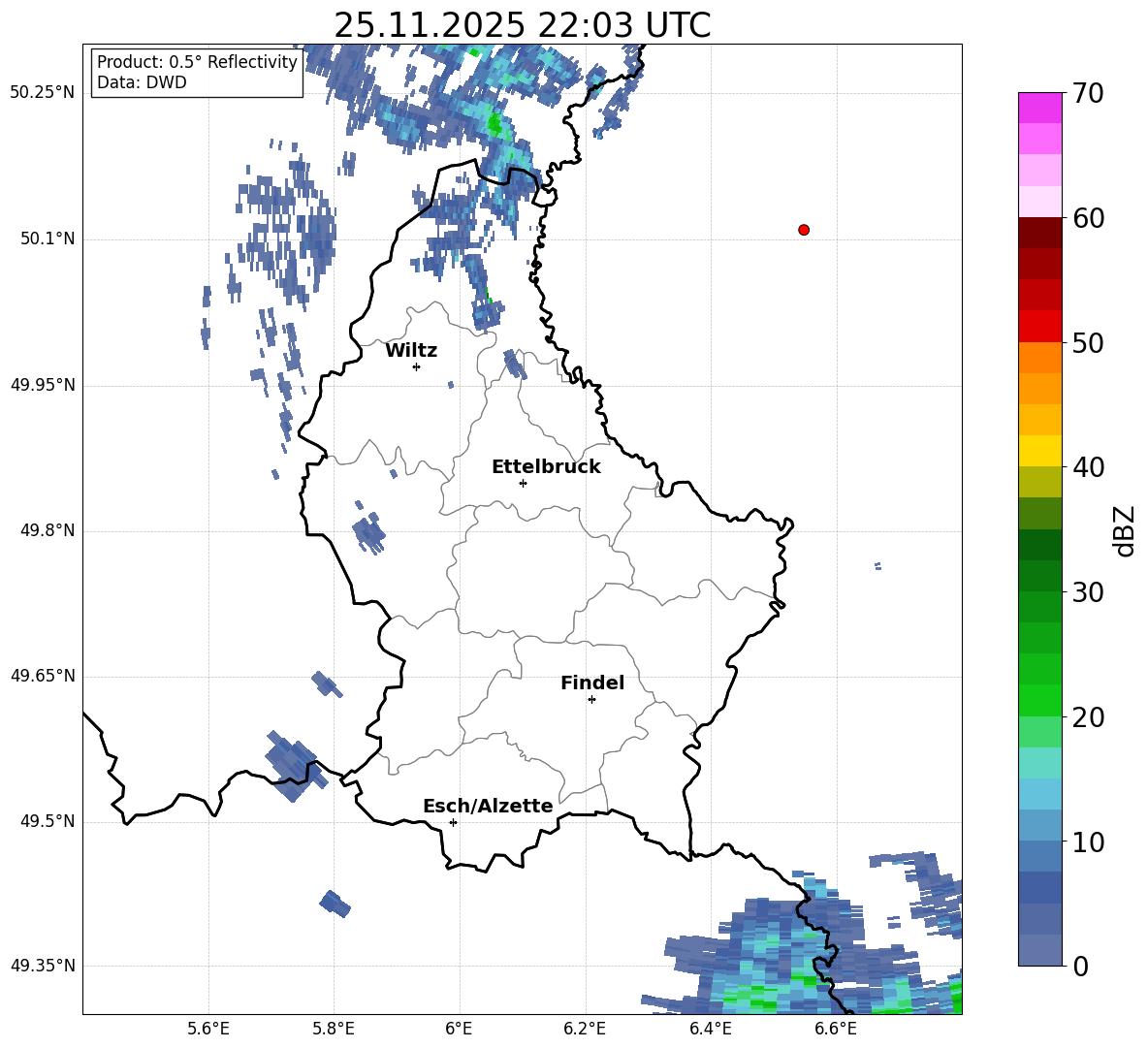
Task: Click the 40 tick on the colorbar
Action: pos(1088,467)
